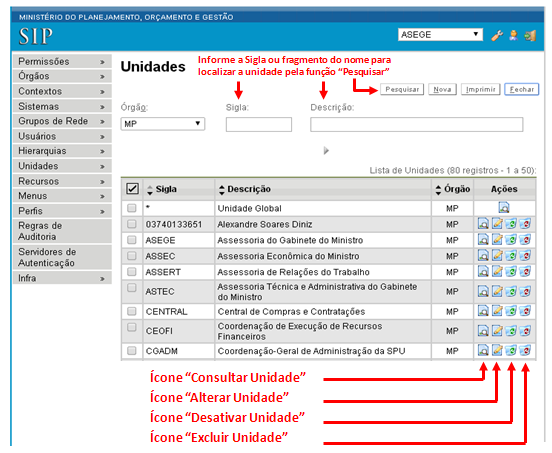Viewport: 552px width, 453px height.
Task: Open the Unidades sidebar menu
Action: click(x=62, y=166)
